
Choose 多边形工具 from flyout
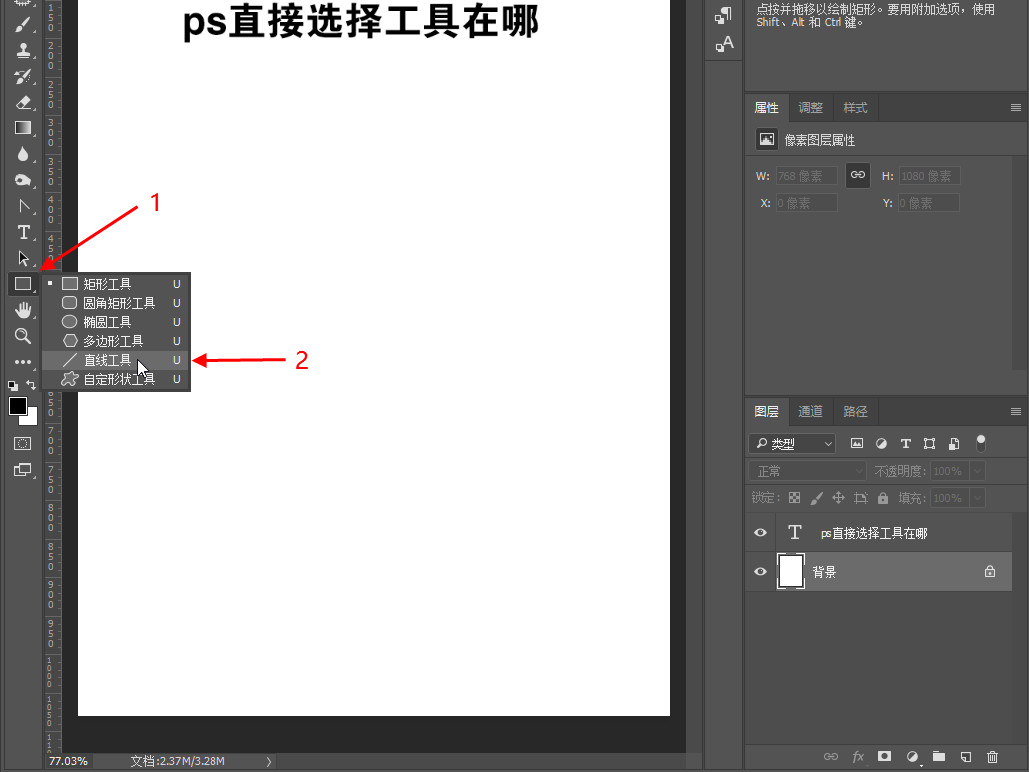[116, 341]
